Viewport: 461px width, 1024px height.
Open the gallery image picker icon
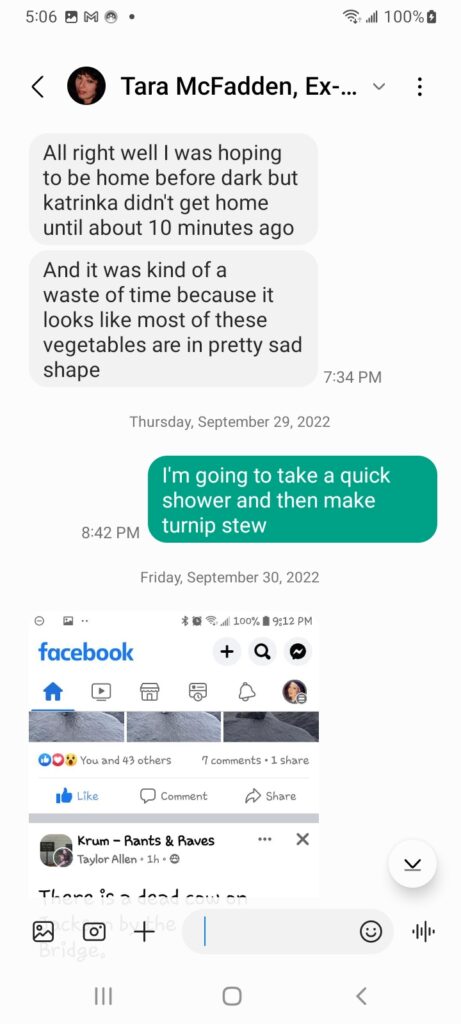point(43,931)
